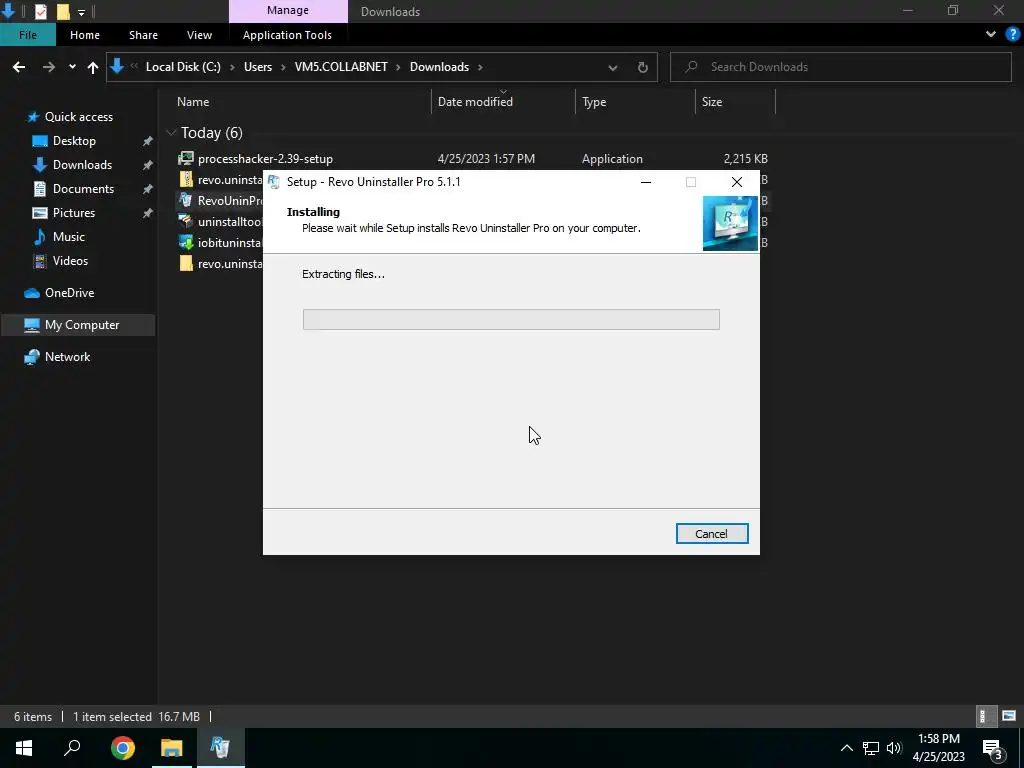Click the pin icon beside Pictures

(x=148, y=213)
